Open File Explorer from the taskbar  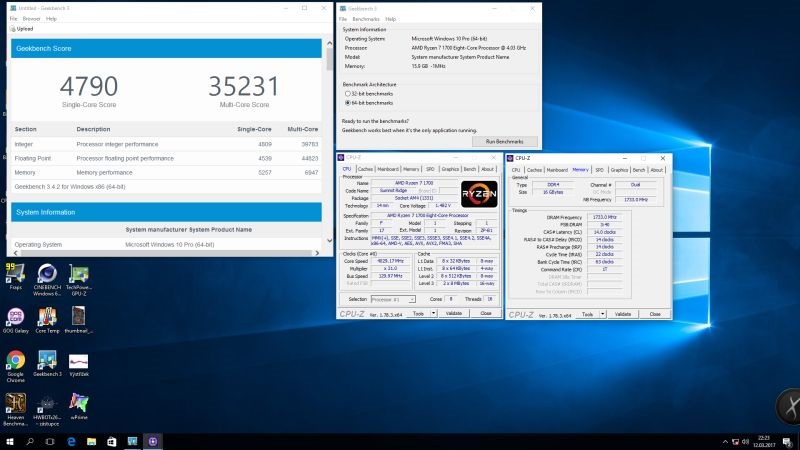[x=91, y=441]
